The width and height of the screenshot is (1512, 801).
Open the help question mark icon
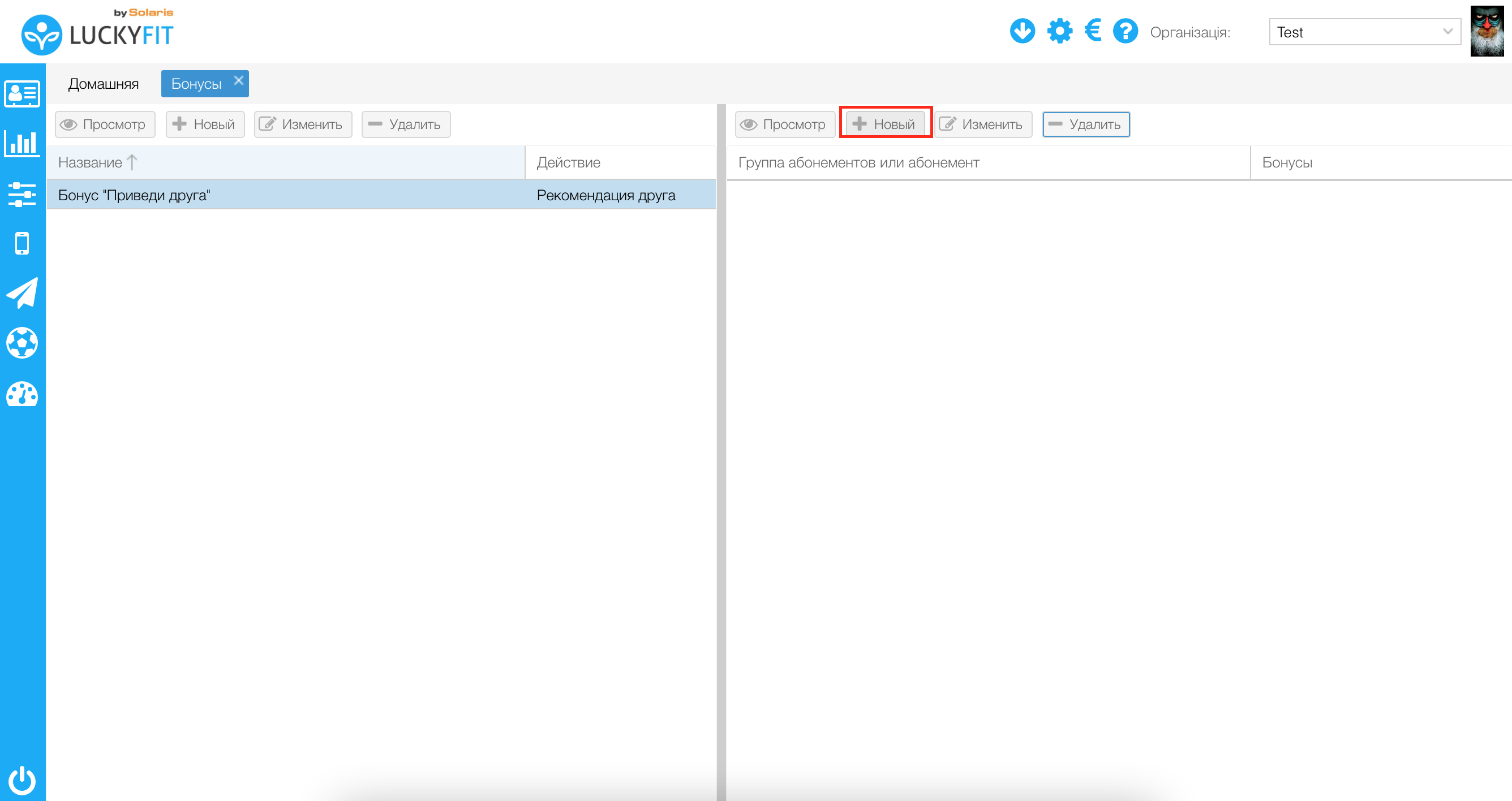point(1125,32)
